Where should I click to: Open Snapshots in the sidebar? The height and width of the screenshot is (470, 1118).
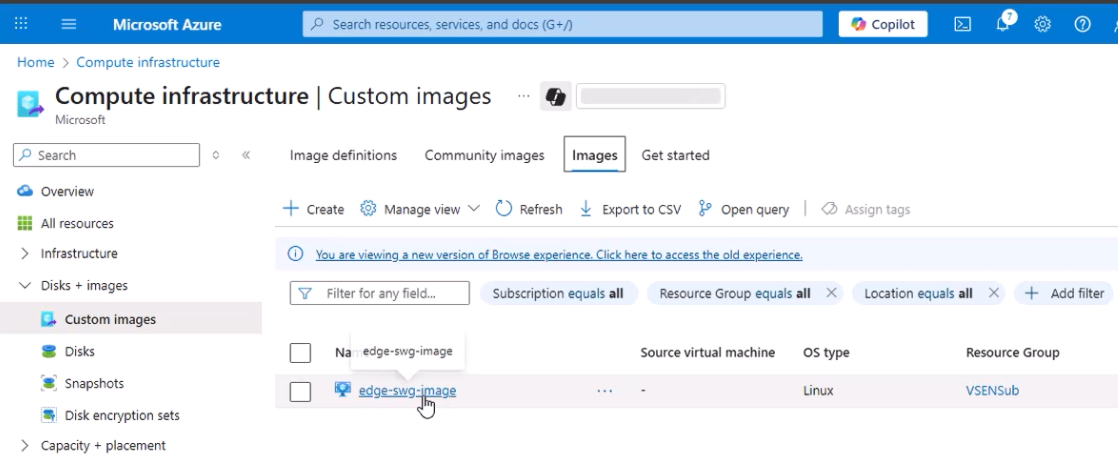[x=94, y=383]
